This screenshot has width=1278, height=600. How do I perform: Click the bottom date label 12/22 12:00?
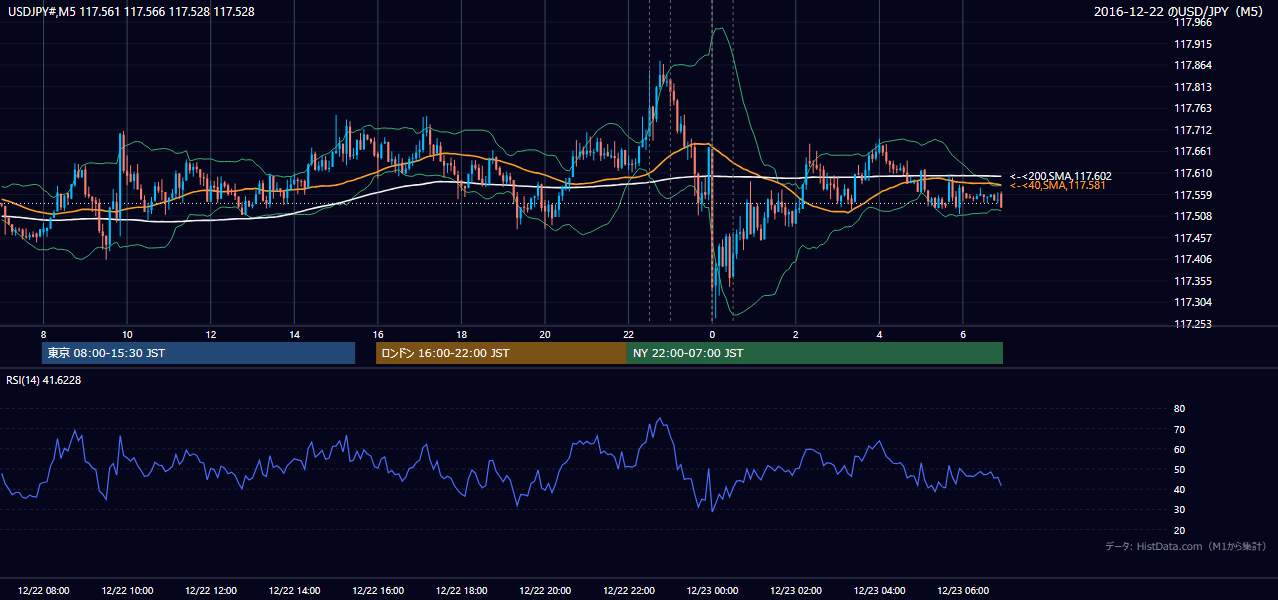(211, 591)
